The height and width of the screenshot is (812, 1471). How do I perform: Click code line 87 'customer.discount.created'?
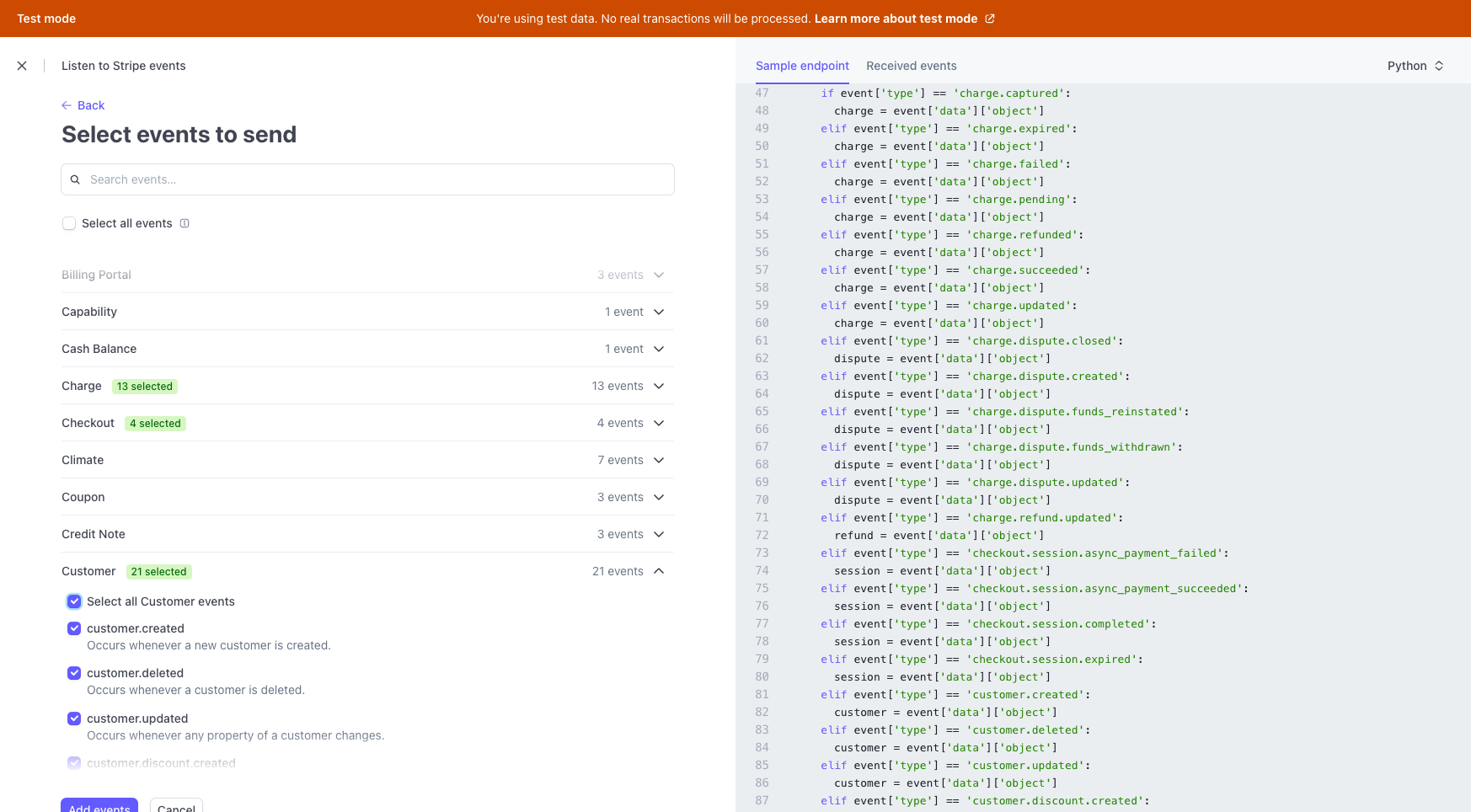click(x=985, y=801)
